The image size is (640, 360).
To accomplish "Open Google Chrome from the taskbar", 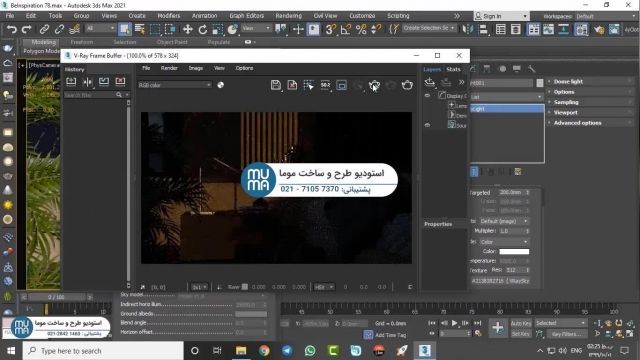I will point(264,351).
